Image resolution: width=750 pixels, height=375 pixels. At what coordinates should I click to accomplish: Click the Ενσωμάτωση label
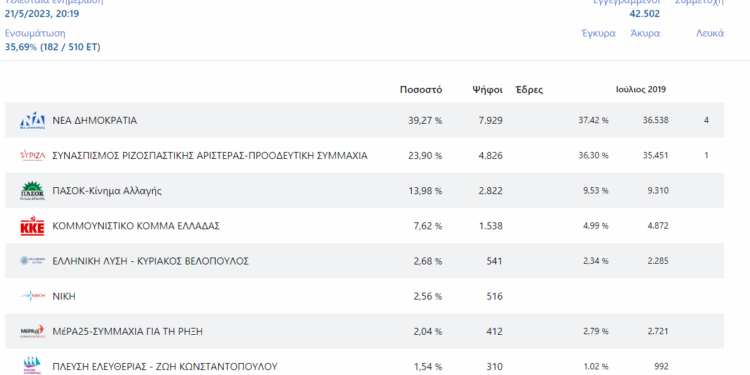pos(35,33)
